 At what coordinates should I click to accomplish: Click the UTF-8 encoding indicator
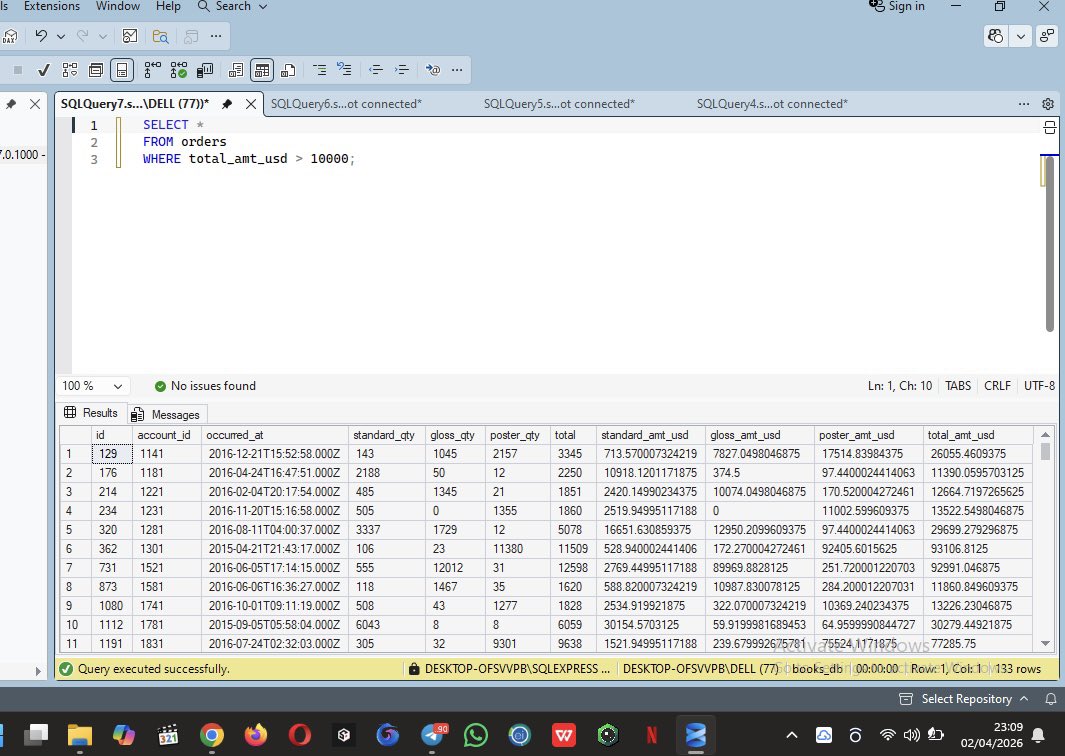tap(1039, 386)
